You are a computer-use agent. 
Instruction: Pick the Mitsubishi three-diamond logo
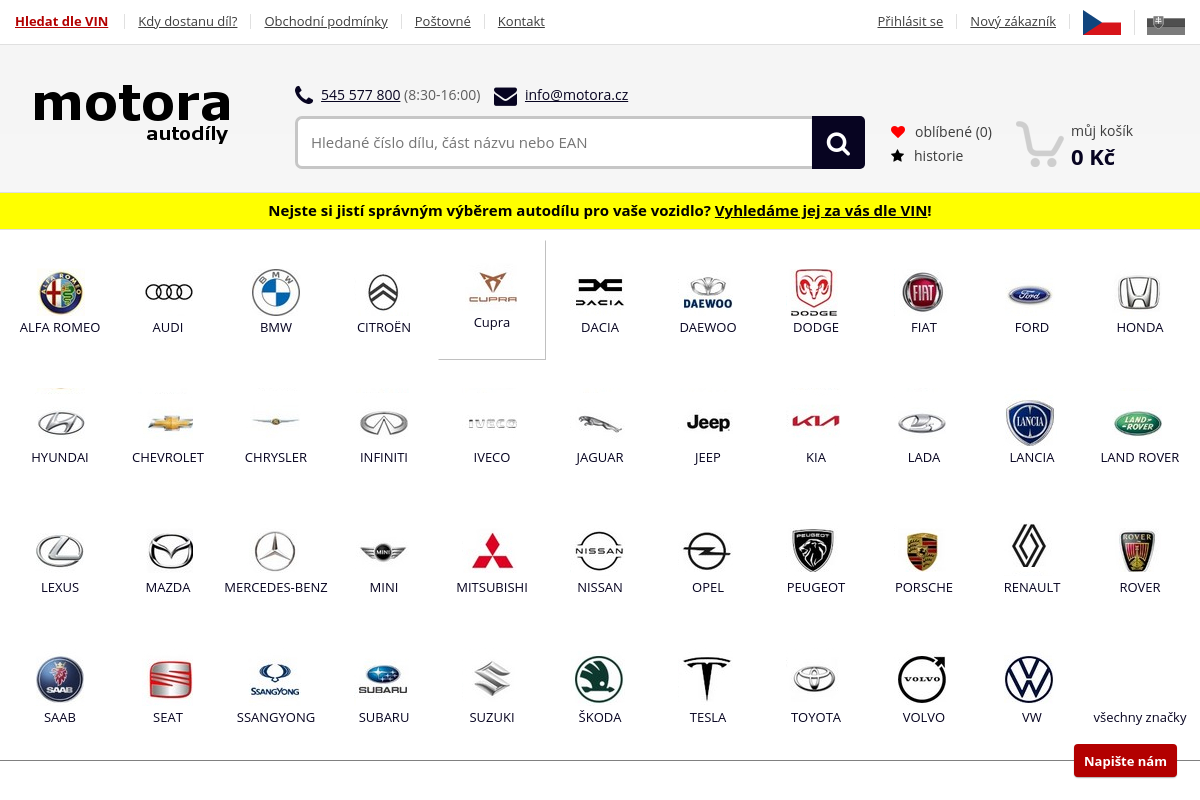click(x=492, y=551)
